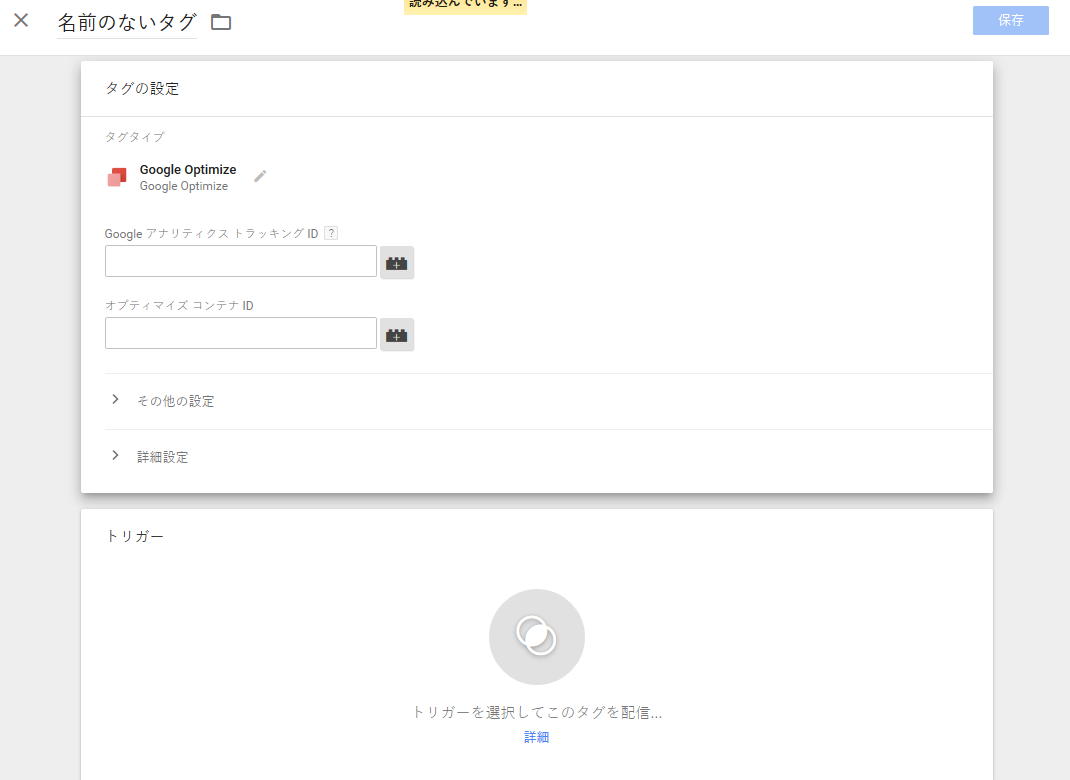Close the tag editor with the X icon
The width and height of the screenshot is (1070, 780).
tap(21, 20)
